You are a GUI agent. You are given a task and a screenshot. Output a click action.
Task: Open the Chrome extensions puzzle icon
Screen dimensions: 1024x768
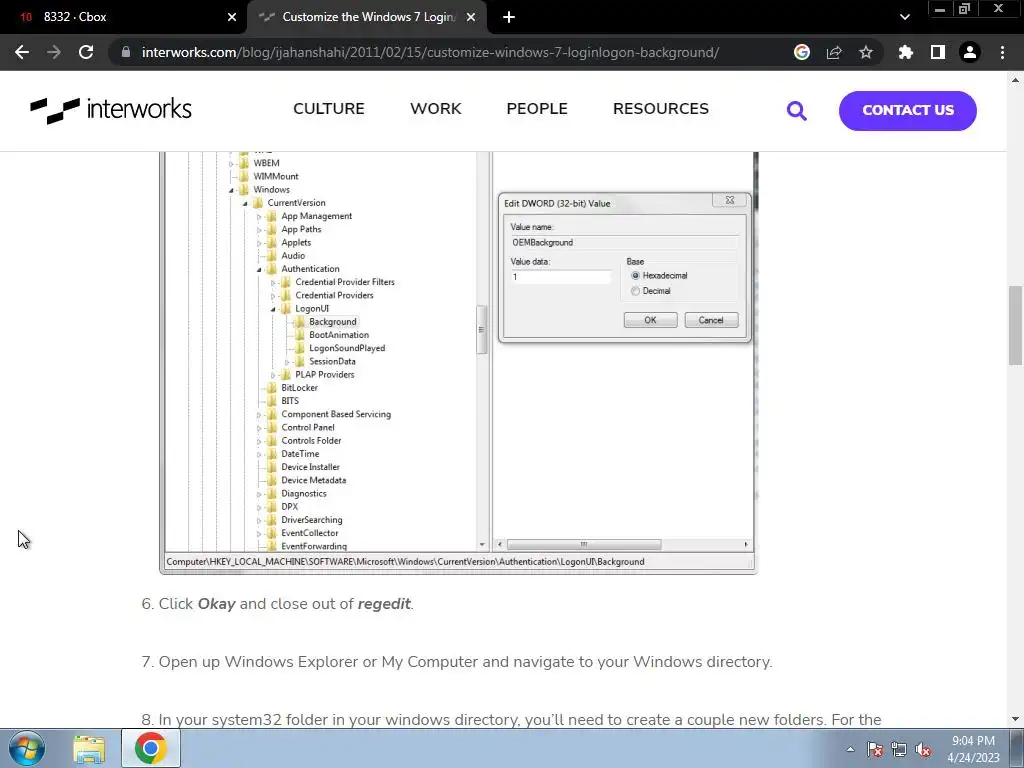905,52
